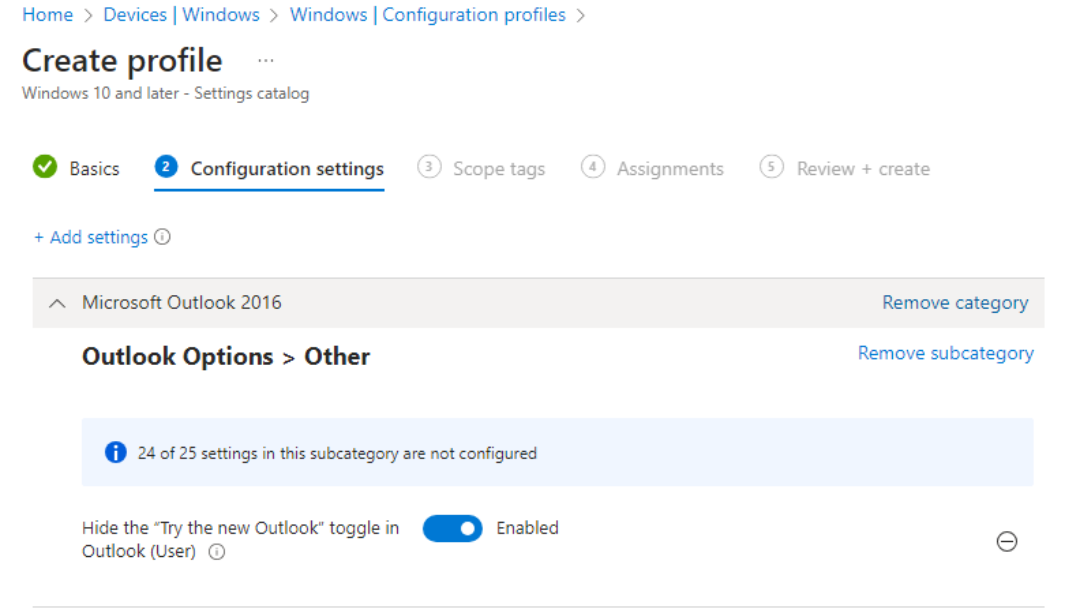The height and width of the screenshot is (615, 1066).
Task: Click the blue info icon in the settings banner
Action: (115, 452)
